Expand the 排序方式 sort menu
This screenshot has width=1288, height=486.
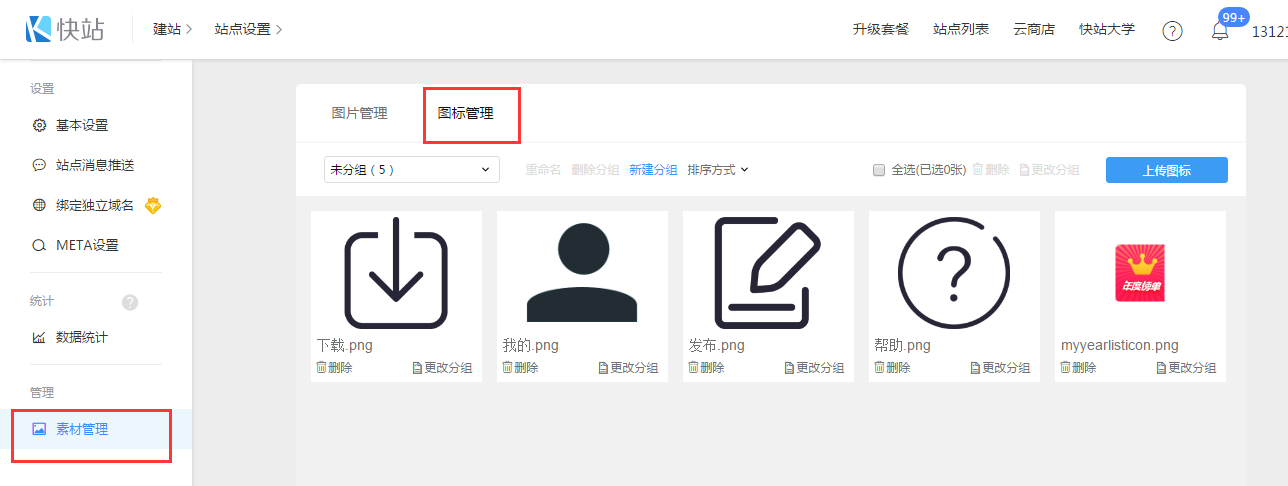pyautogui.click(x=718, y=170)
